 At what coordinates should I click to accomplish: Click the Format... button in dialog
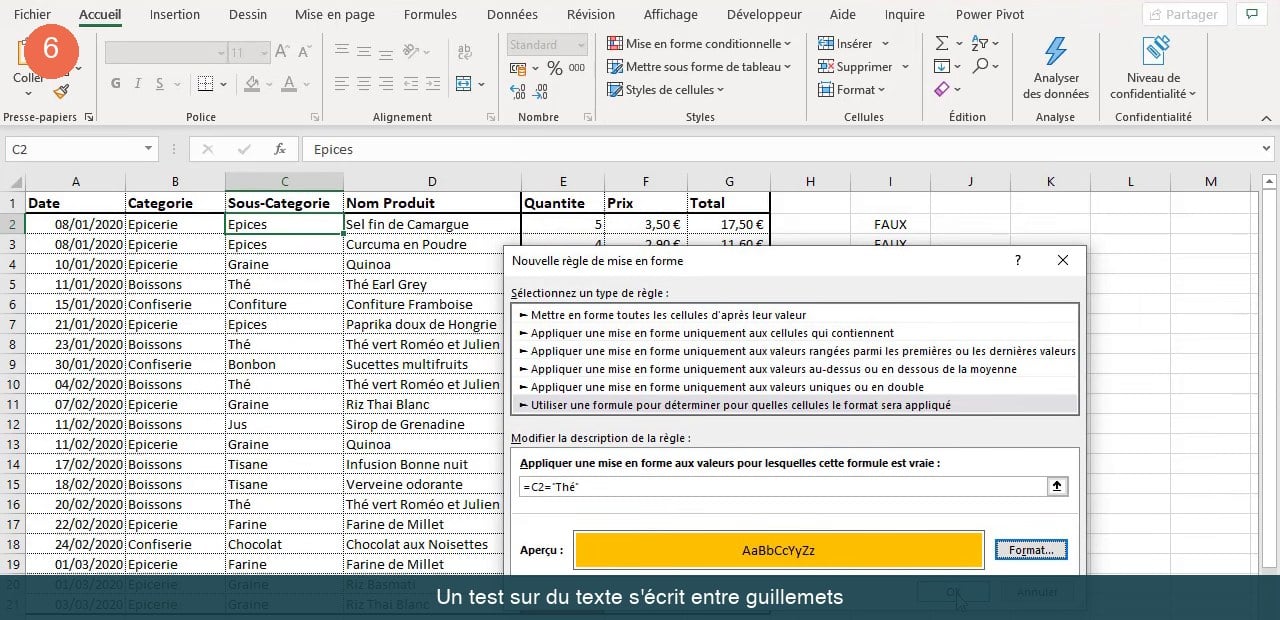1031,550
